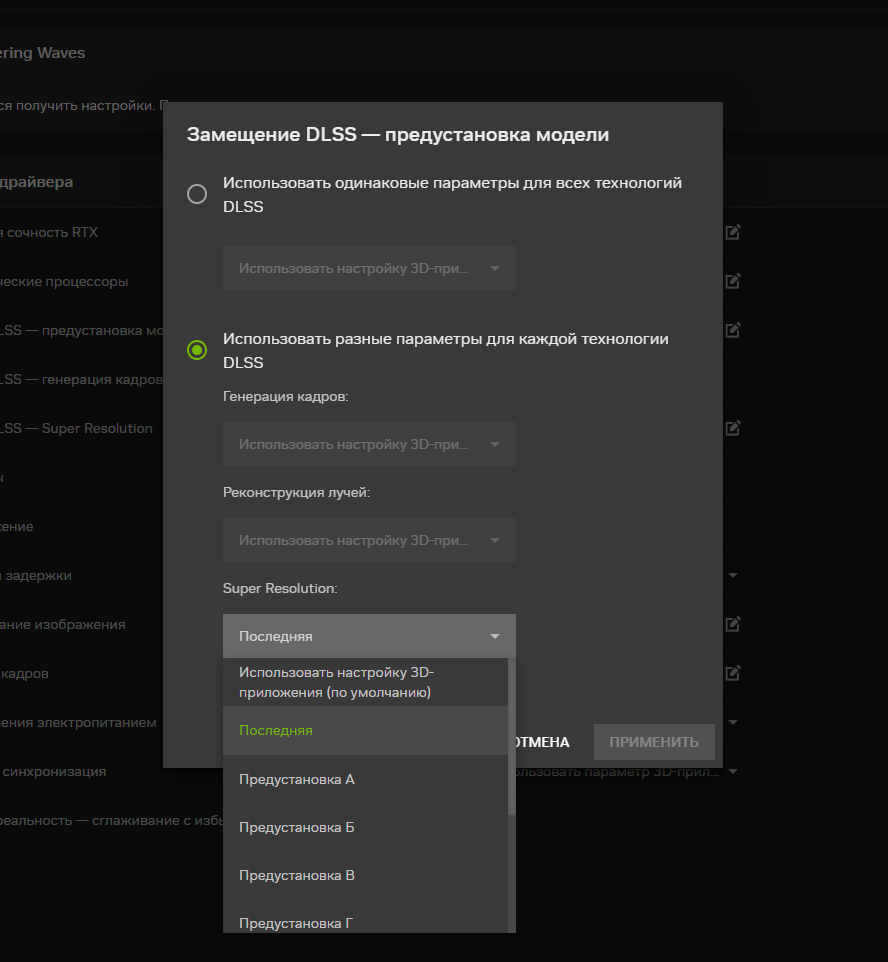Click edit icon on row reading only 'кадров'
This screenshot has height=962, width=888.
coord(733,673)
